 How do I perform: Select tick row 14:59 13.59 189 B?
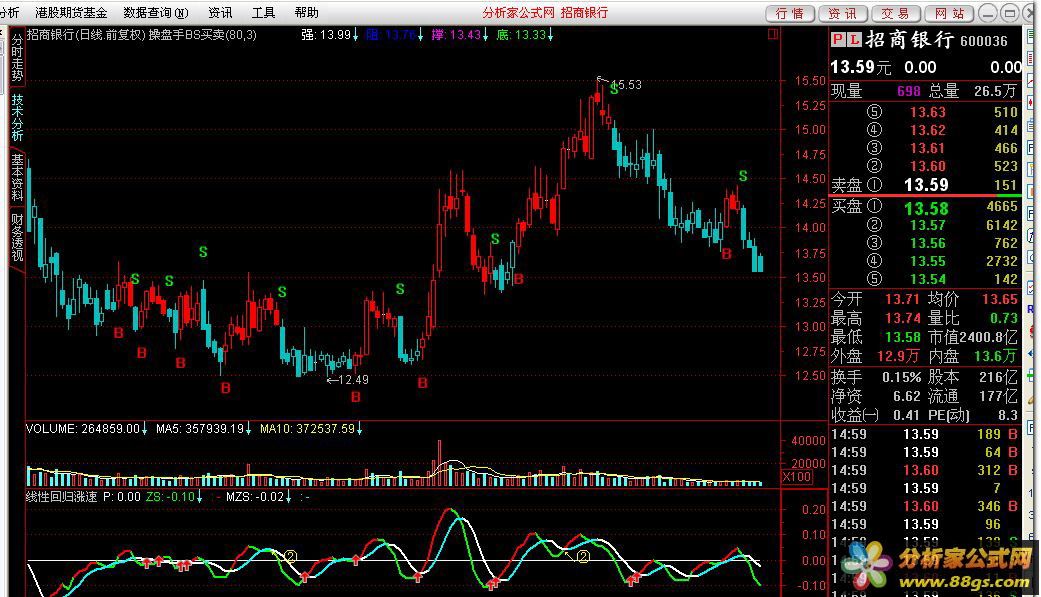(x=924, y=434)
